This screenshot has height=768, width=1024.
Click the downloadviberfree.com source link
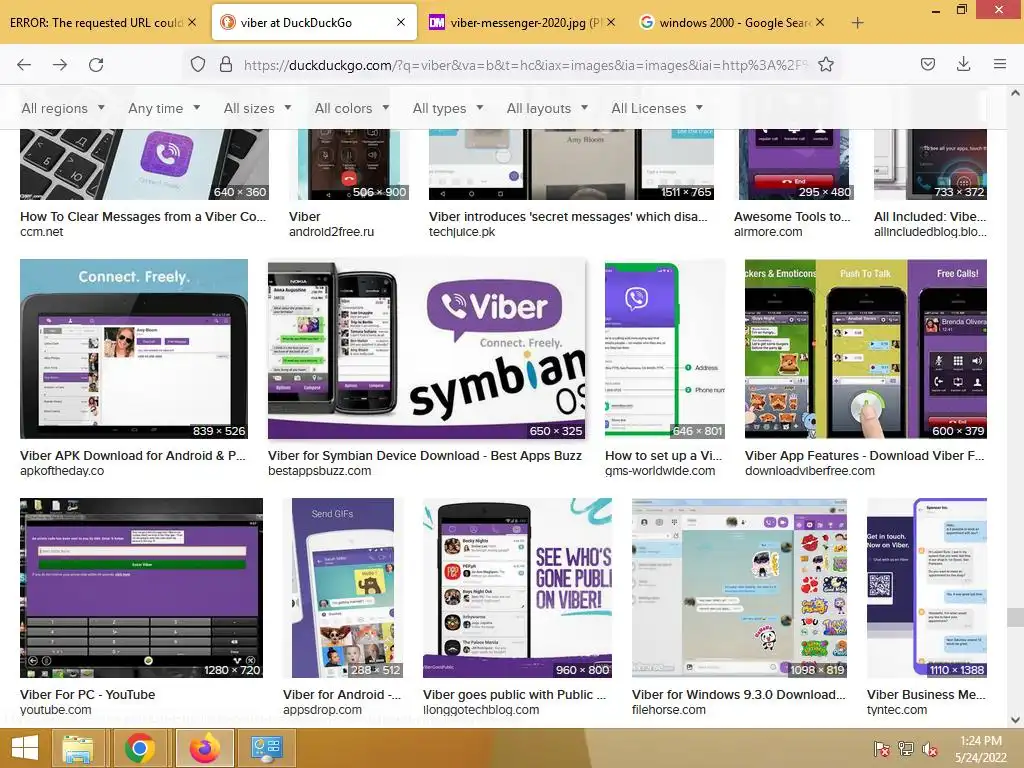(x=810, y=471)
